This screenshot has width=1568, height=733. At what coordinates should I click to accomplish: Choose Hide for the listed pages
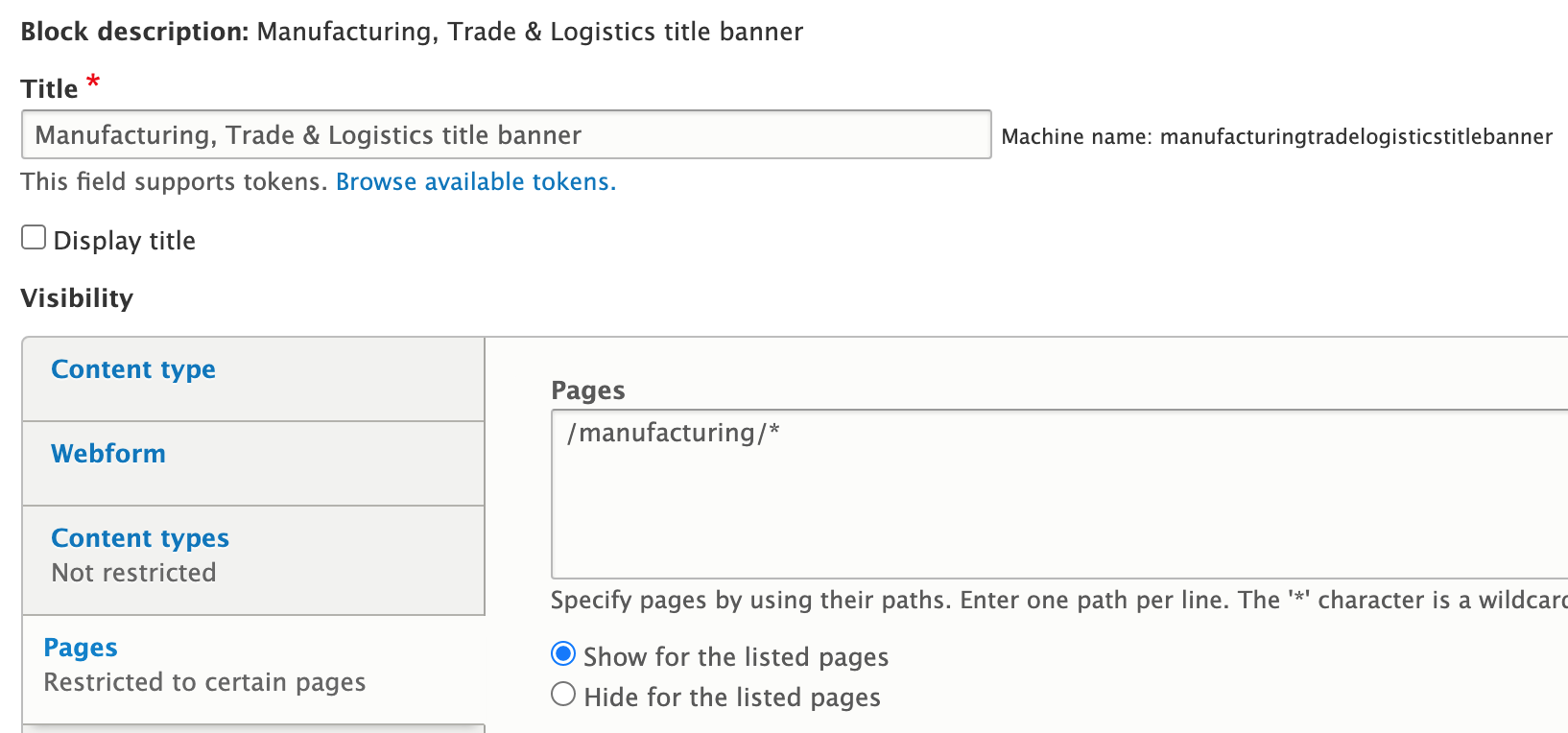tap(563, 694)
